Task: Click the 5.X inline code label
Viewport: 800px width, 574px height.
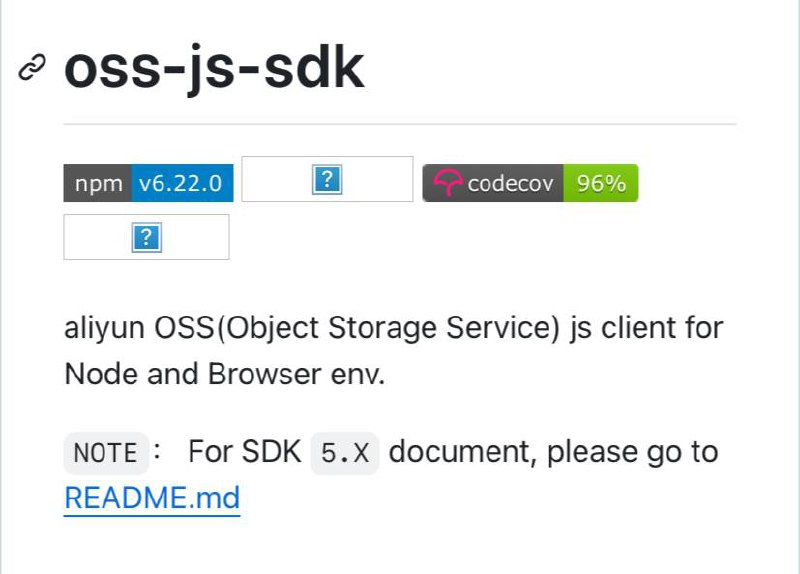Action: point(345,453)
